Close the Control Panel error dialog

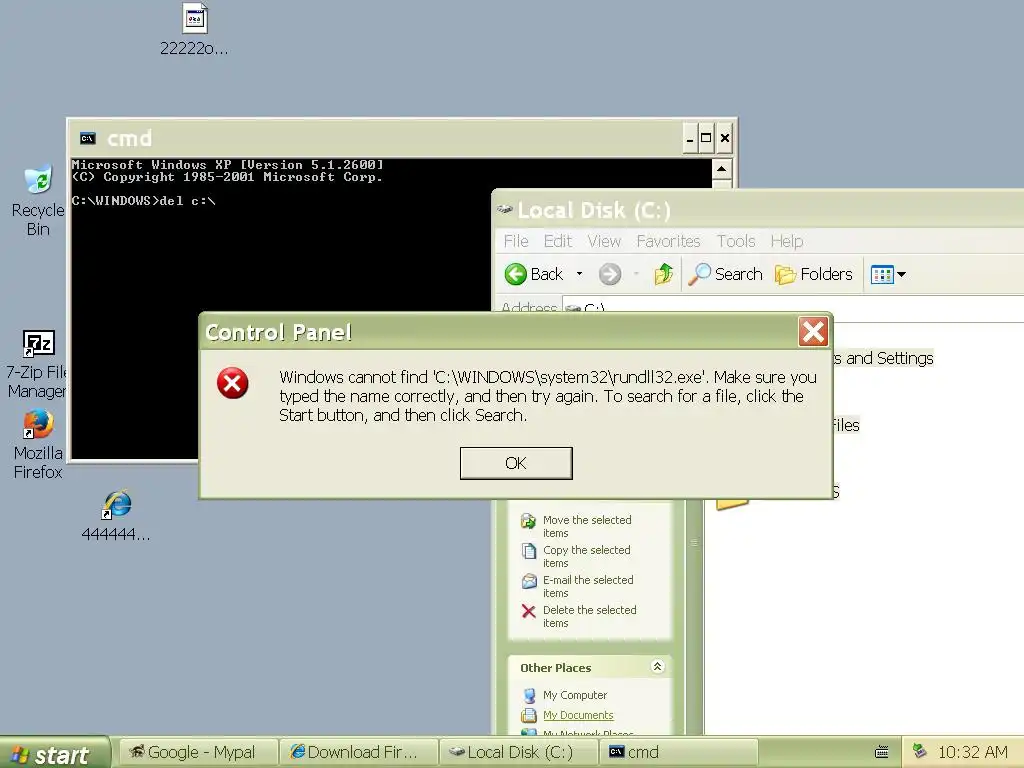pyautogui.click(x=813, y=332)
